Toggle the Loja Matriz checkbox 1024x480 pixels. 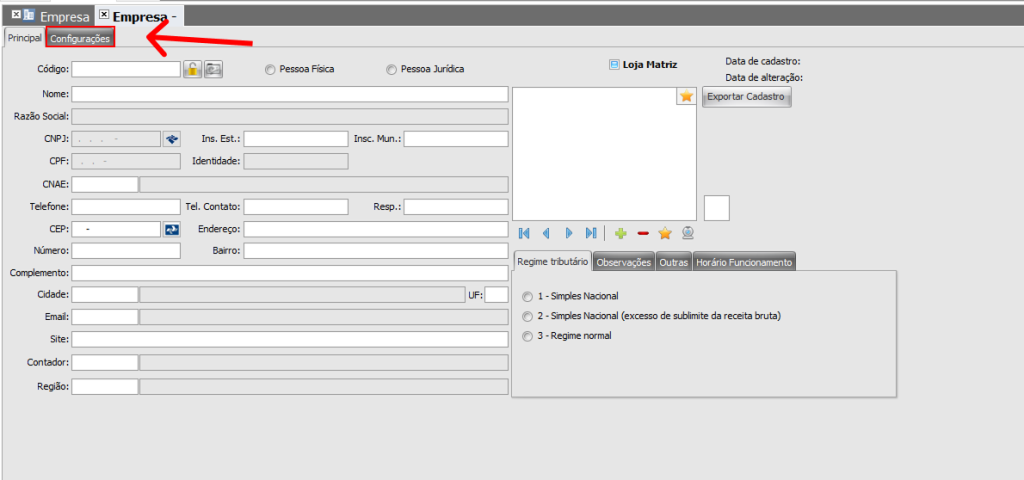(x=614, y=64)
